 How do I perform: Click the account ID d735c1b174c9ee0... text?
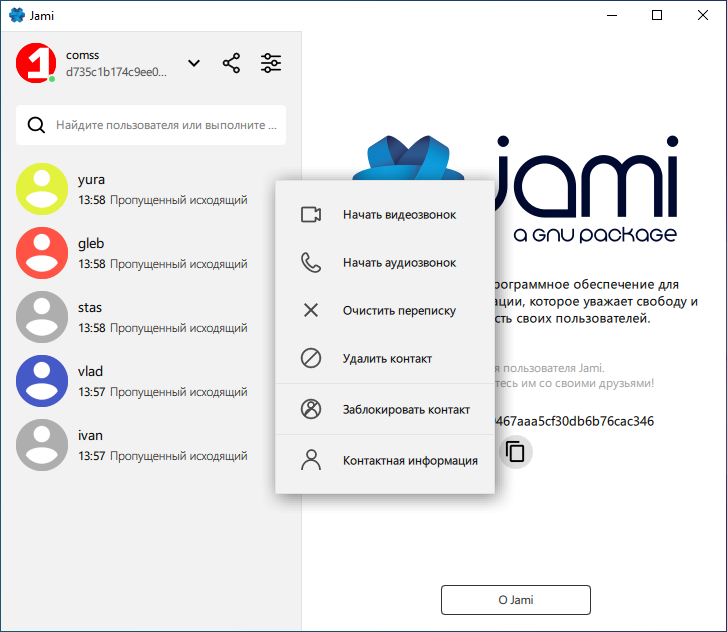click(116, 72)
